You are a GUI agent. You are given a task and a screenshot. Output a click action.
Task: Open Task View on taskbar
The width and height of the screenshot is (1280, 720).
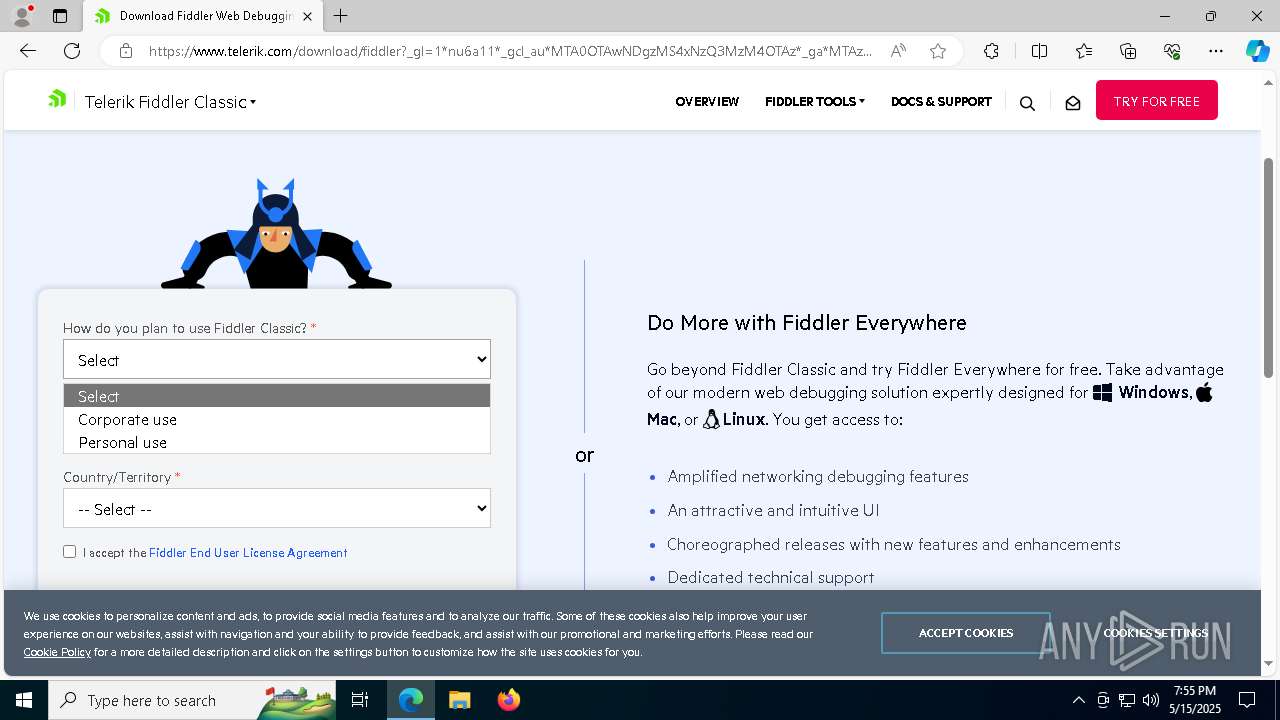360,700
